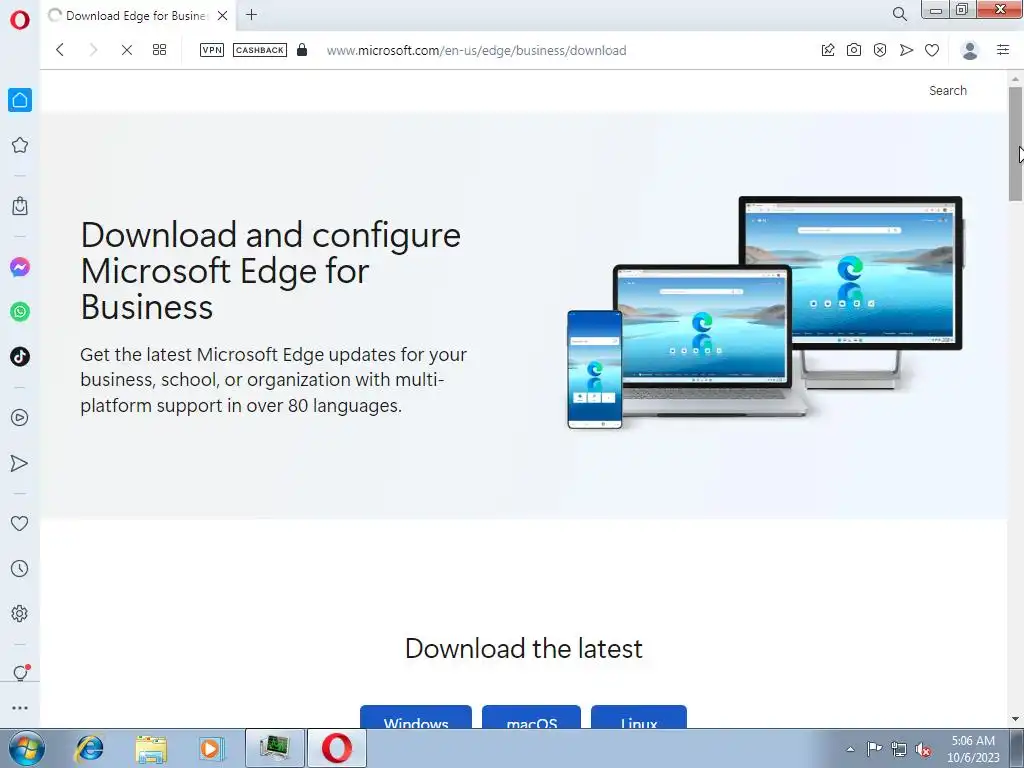Open Speed Dial grid icon
Screen dimensions: 1024x768
click(159, 50)
